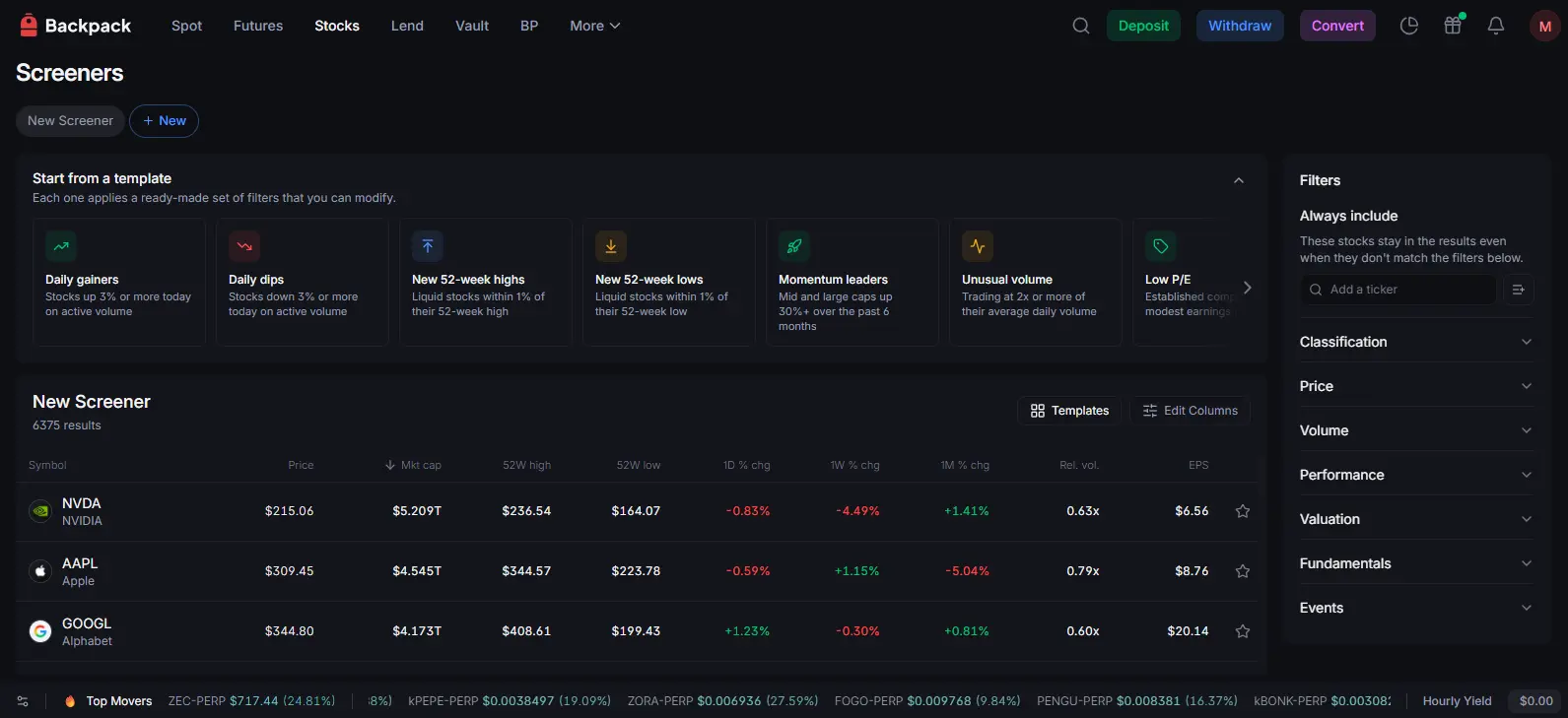Image resolution: width=1568 pixels, height=718 pixels.
Task: Click Edit Columns
Action: [x=1191, y=411]
